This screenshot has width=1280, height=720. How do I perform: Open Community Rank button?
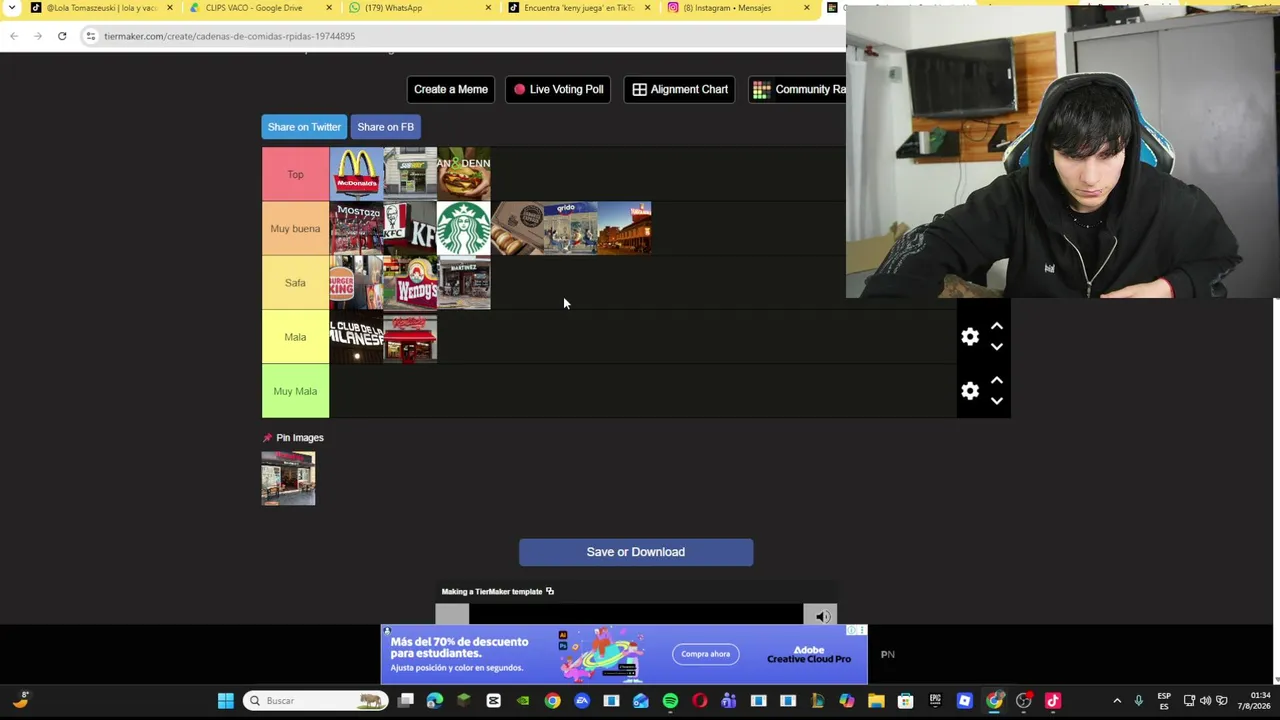click(798, 89)
